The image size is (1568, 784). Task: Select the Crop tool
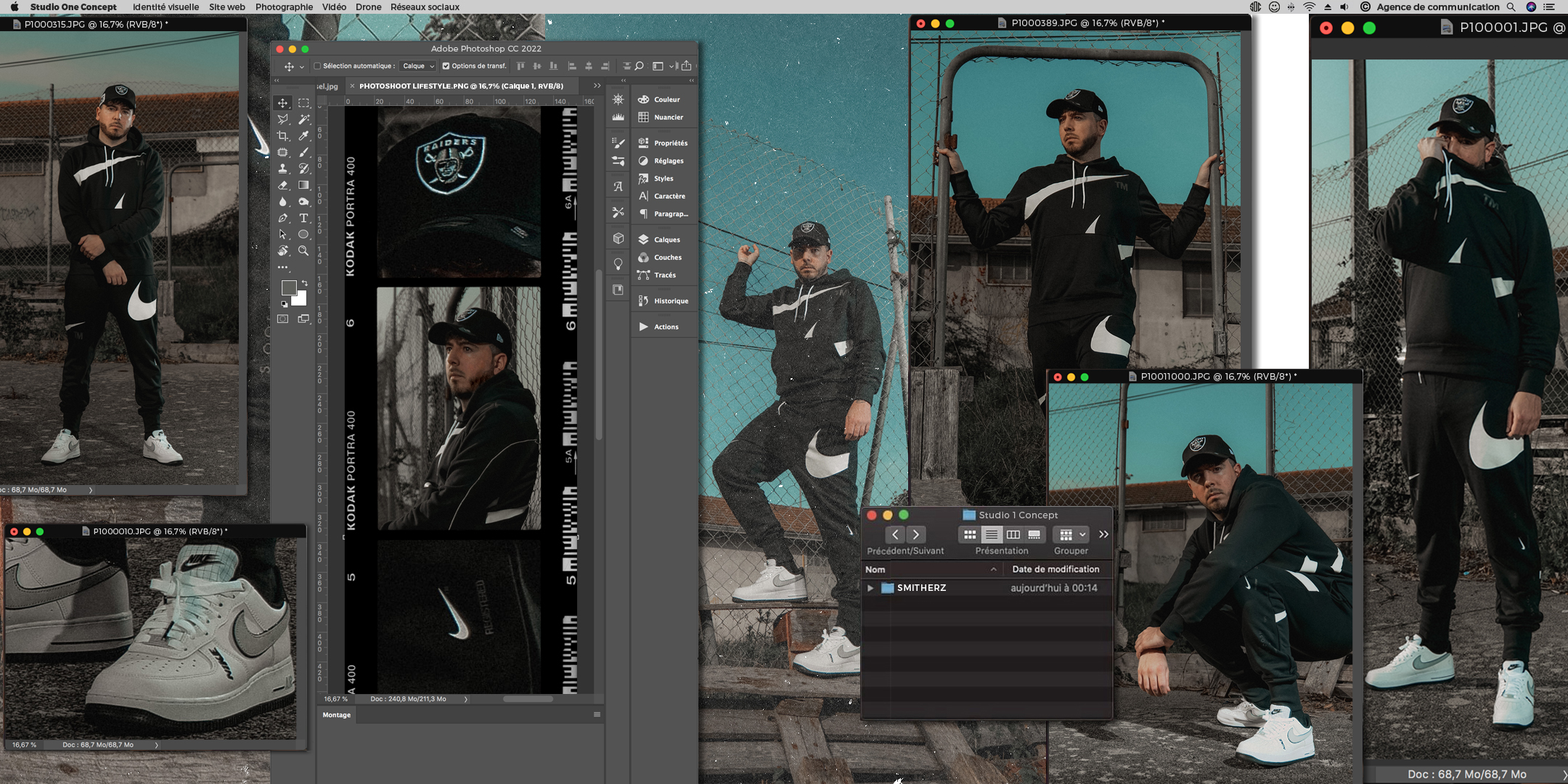282,136
